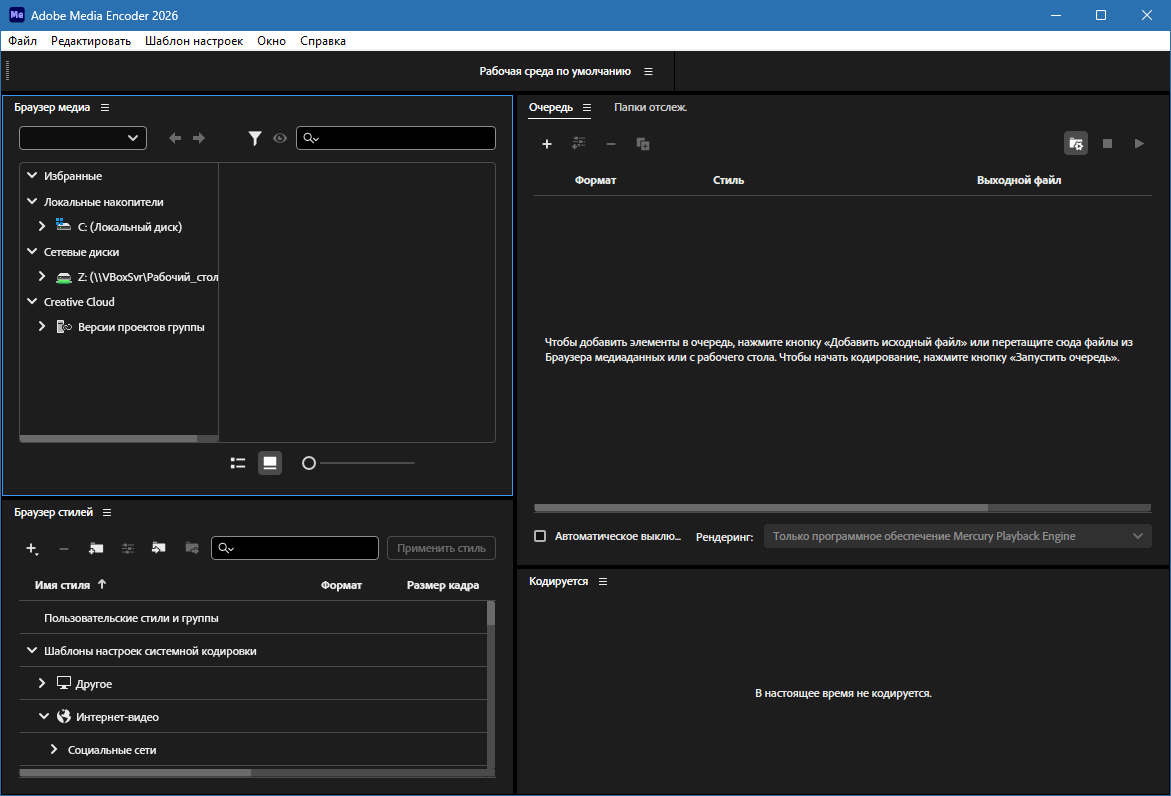Screen dimensions: 1171x796
Task: Open style settings sliders icon in Style Browser
Action: (128, 548)
